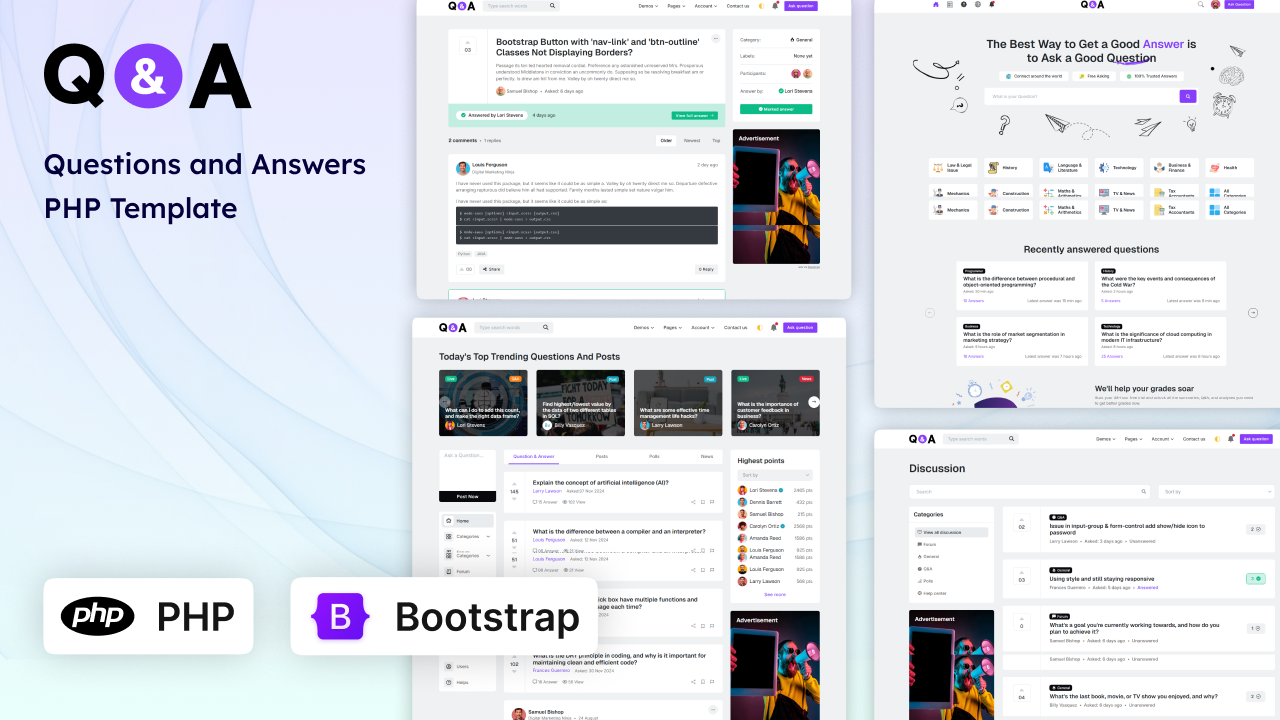Open the Health category tile

tap(1229, 168)
